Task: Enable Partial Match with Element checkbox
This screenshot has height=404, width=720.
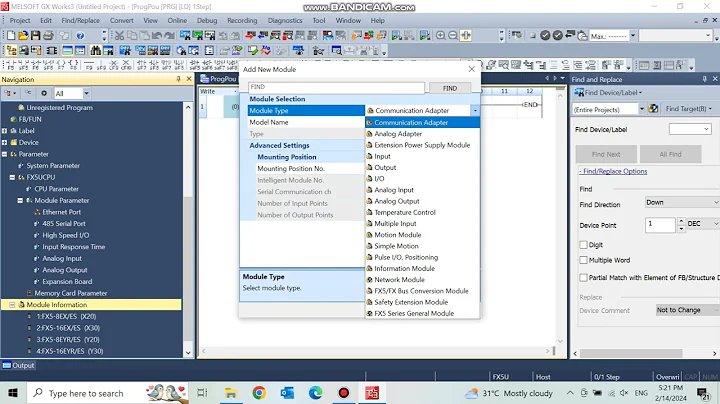Action: (584, 277)
